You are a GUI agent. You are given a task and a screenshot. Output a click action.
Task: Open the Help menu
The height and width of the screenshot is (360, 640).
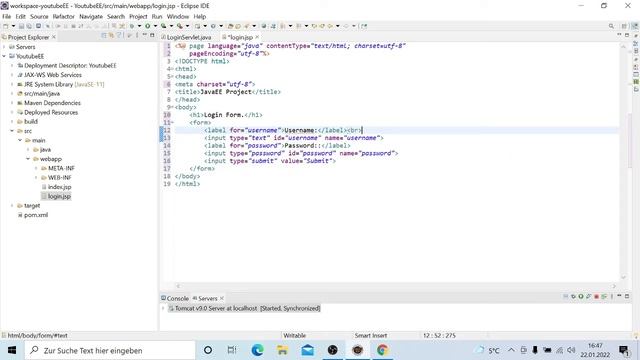click(x=200, y=16)
